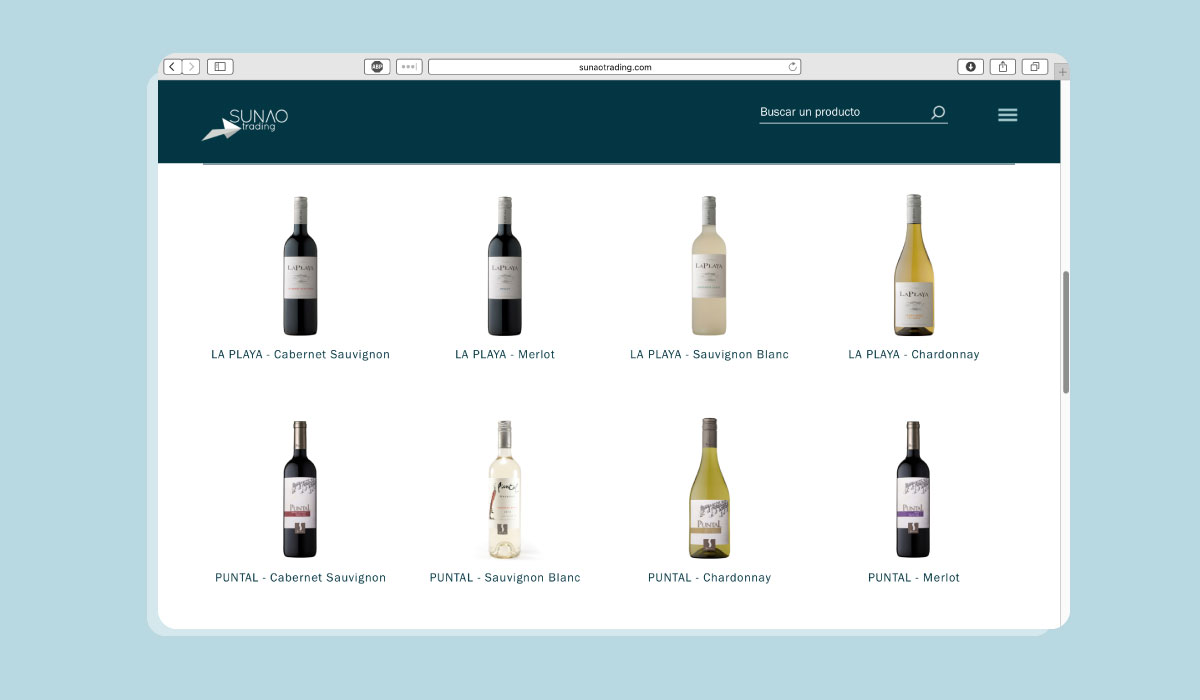Screen dimensions: 1200x700
Task: Select the La Playa Merlot bottle image
Action: pos(505,266)
